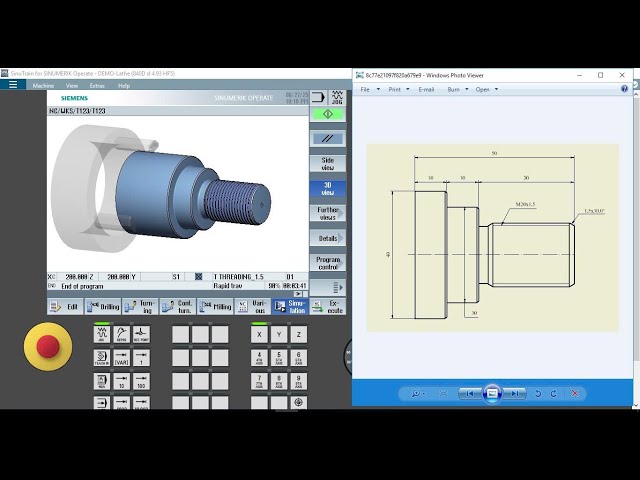Viewport: 640px width, 480px height.
Task: Open the zoom magnifier in Photo Viewer
Action: pos(418,393)
